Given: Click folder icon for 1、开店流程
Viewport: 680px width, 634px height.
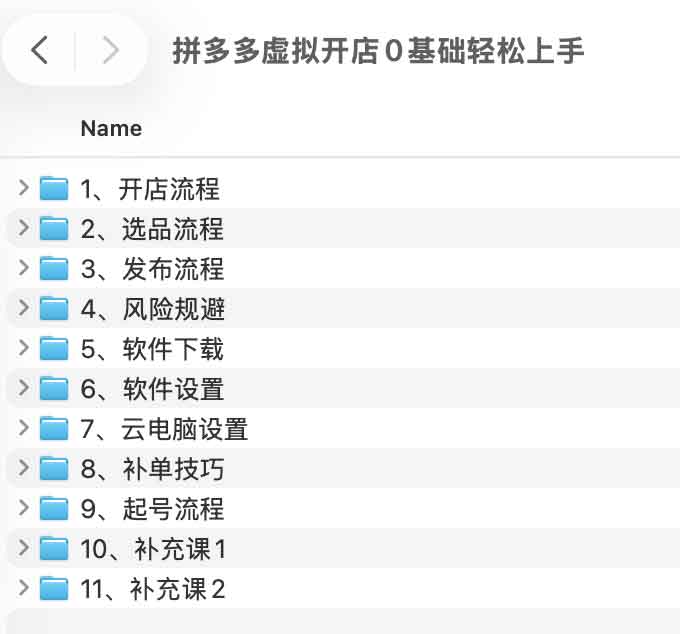Looking at the screenshot, I should pos(54,188).
